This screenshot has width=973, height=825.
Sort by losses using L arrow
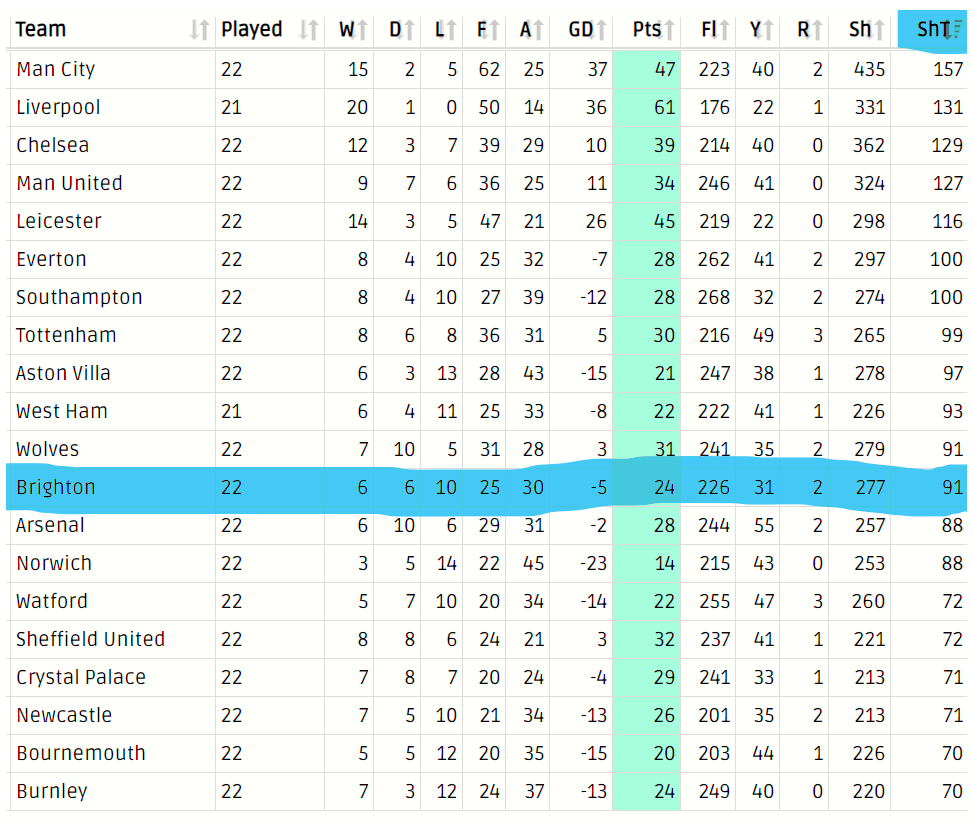(451, 30)
